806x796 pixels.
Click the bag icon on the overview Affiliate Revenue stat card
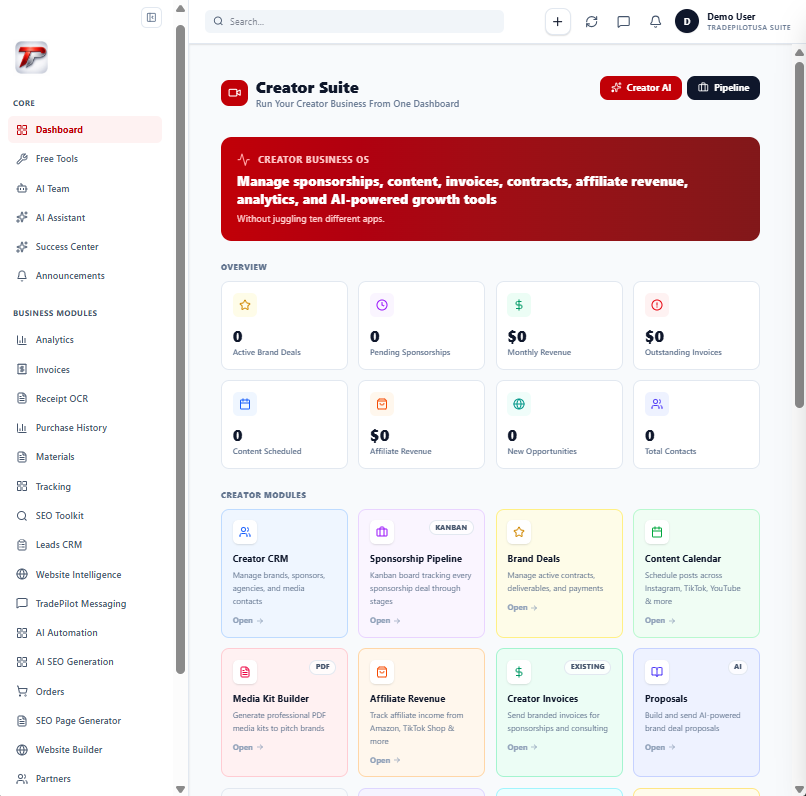(x=382, y=404)
